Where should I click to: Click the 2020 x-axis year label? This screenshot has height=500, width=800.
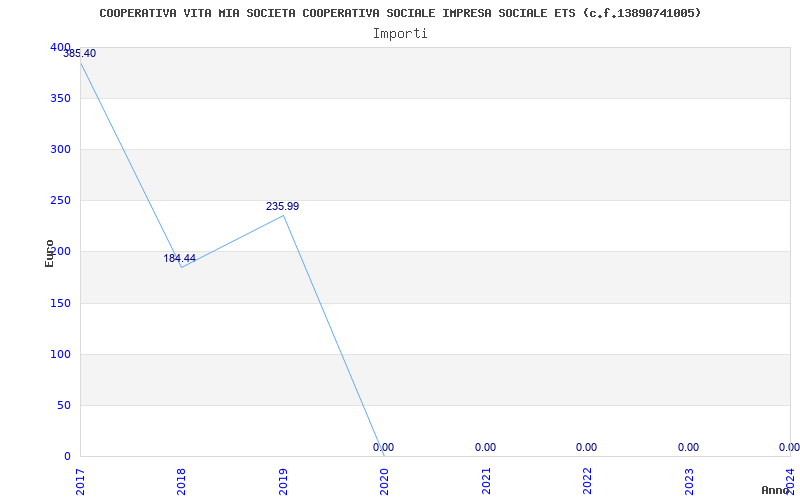click(x=384, y=482)
